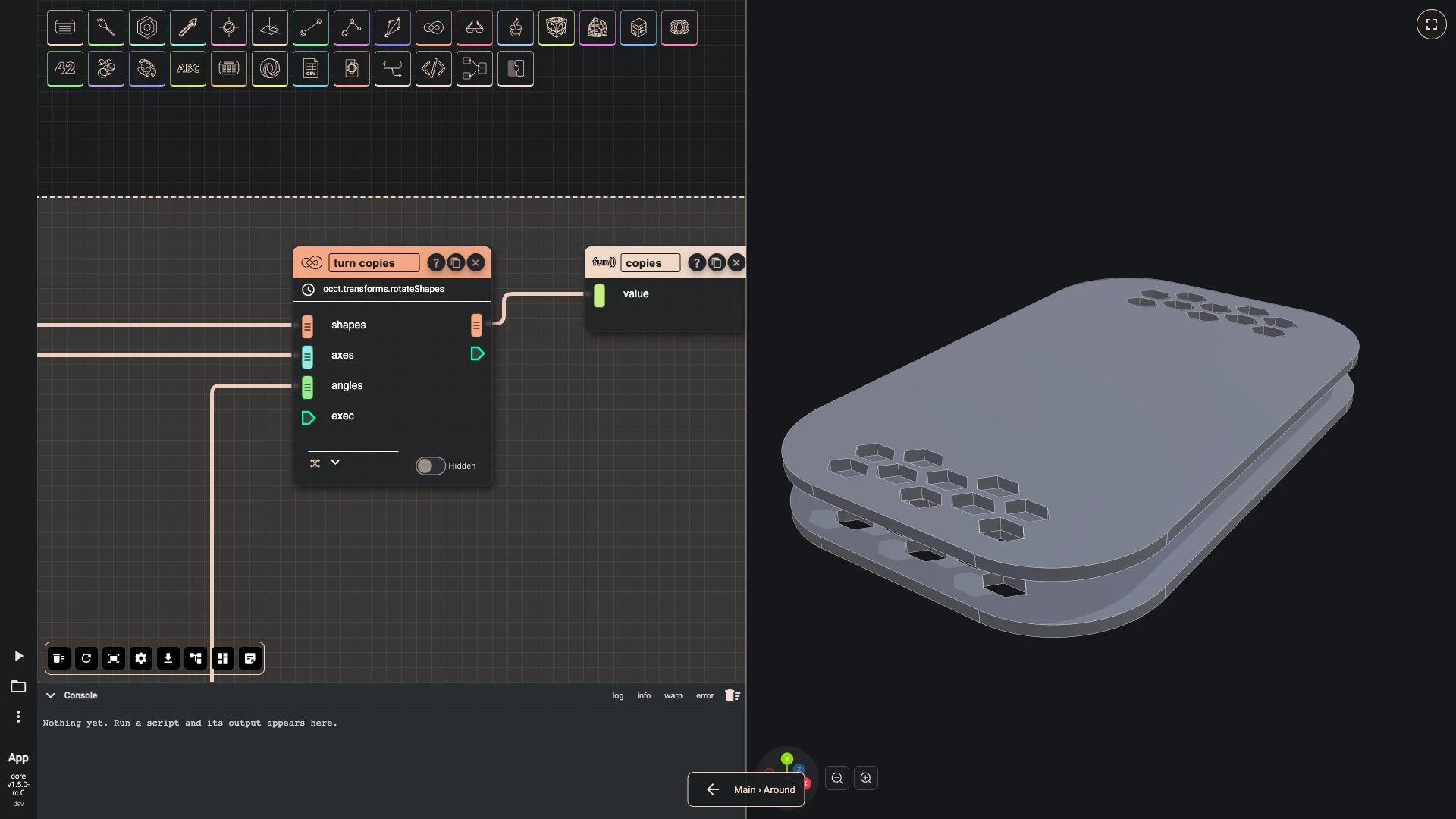This screenshot has height=819, width=1456.
Task: Open help for turn copies node
Action: pos(436,263)
